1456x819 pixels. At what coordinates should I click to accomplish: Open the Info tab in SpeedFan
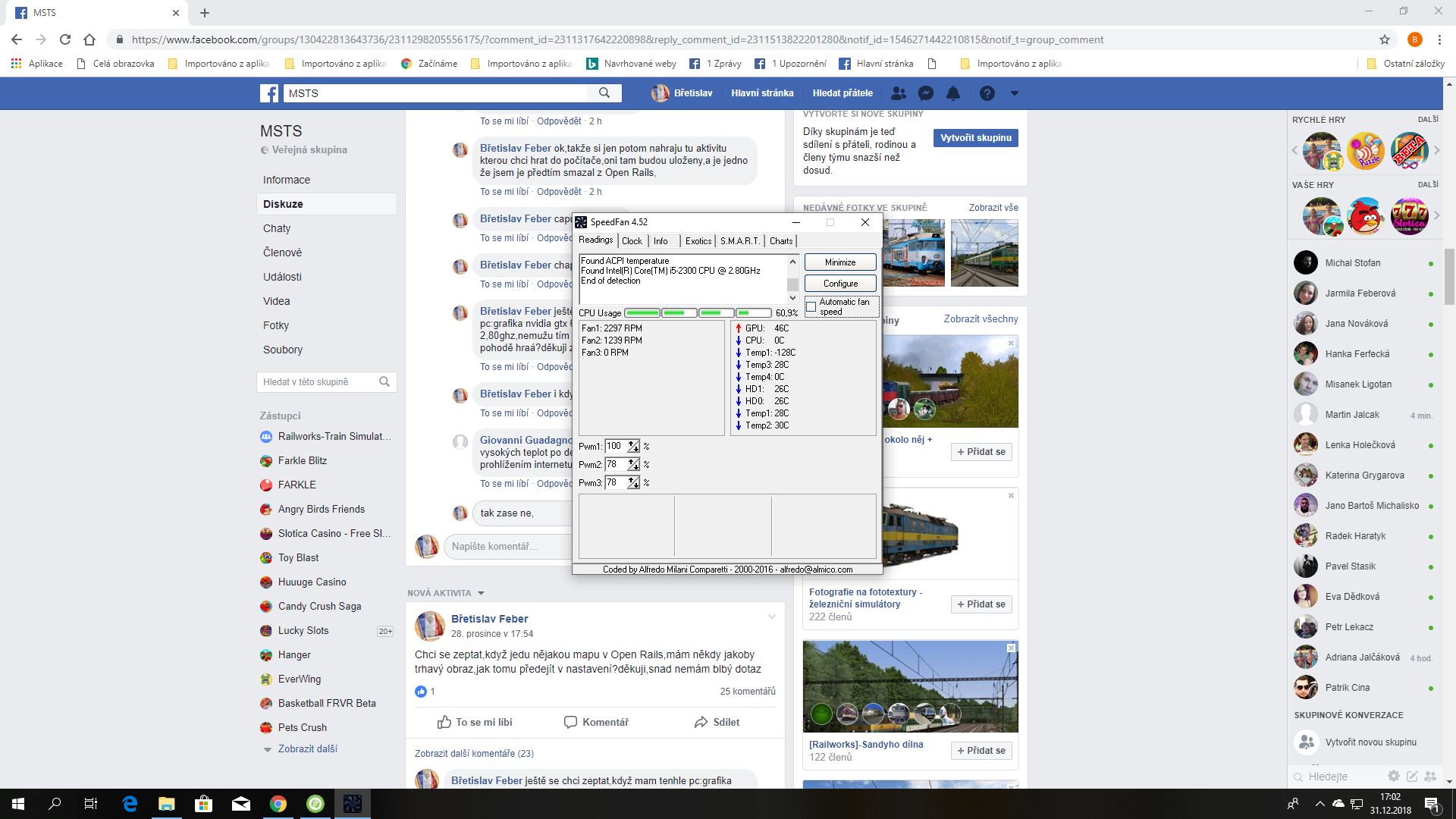tap(661, 241)
